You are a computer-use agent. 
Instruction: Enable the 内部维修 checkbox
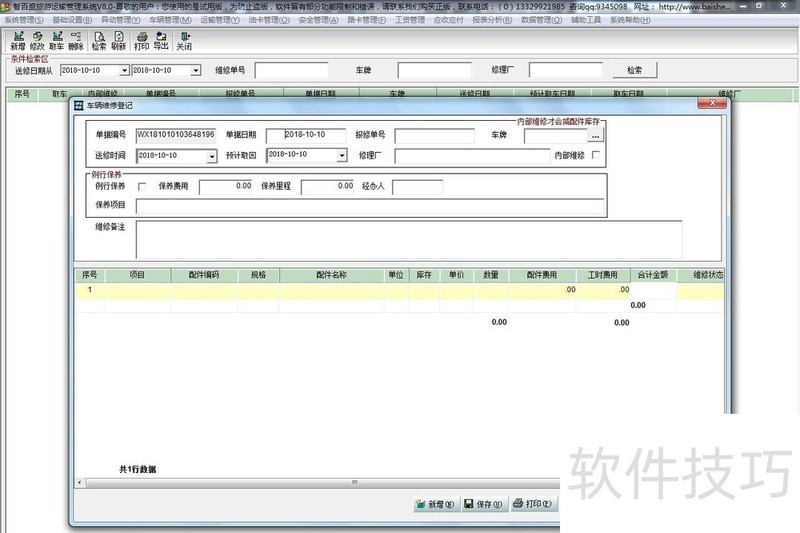596,155
